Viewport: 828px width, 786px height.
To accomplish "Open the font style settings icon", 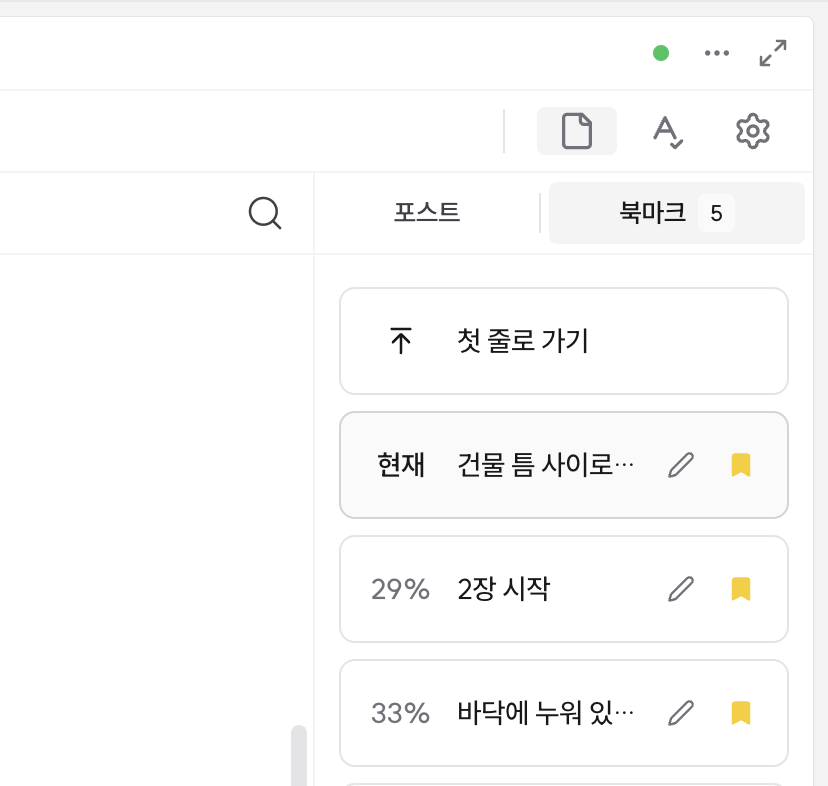I will pos(668,130).
